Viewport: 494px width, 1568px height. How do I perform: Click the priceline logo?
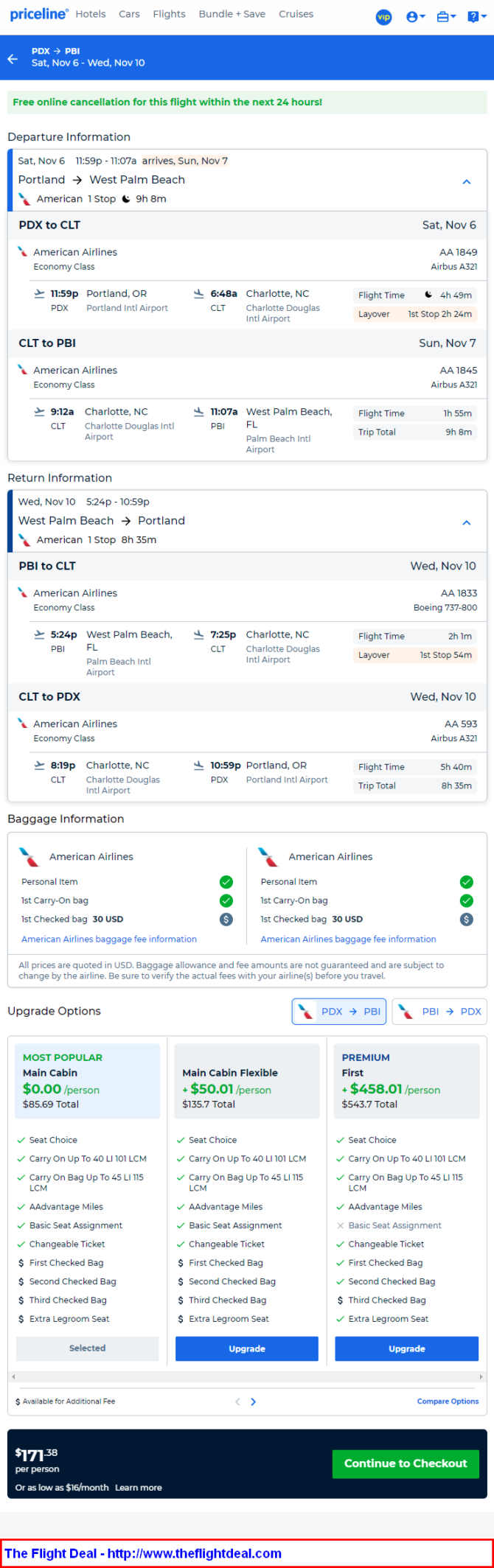pos(39,14)
